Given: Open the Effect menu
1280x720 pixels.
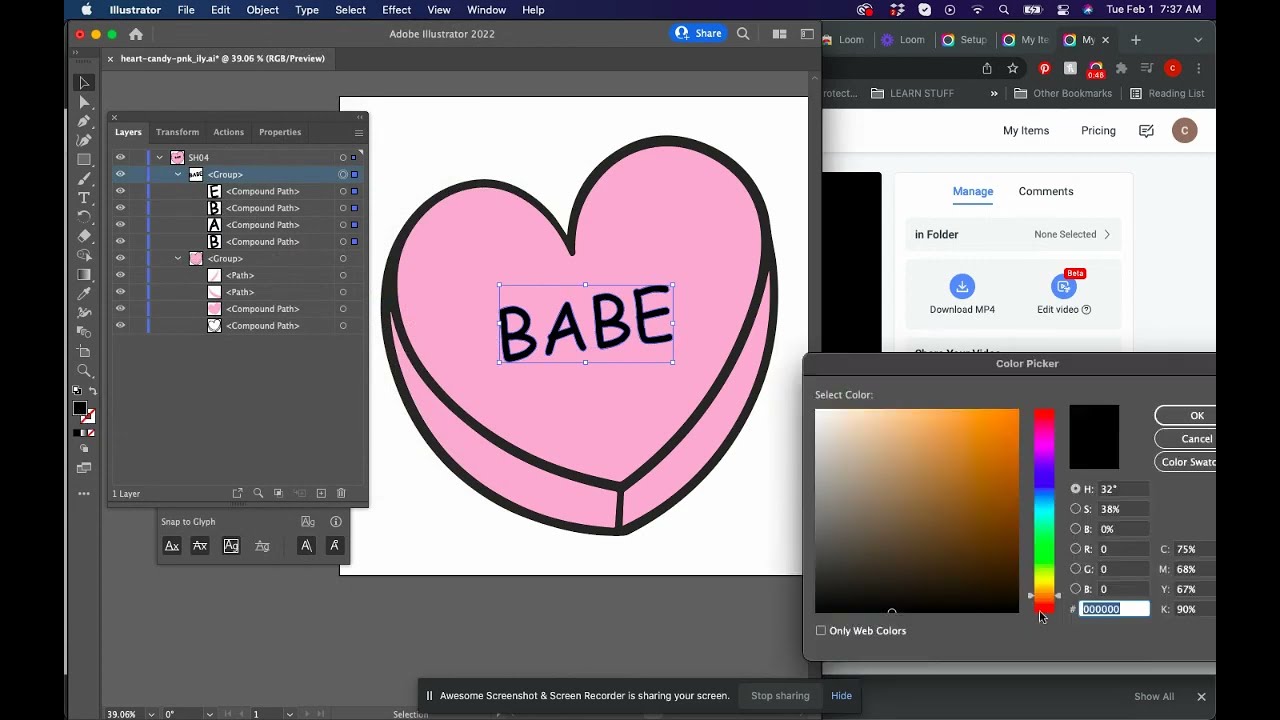Looking at the screenshot, I should [396, 10].
